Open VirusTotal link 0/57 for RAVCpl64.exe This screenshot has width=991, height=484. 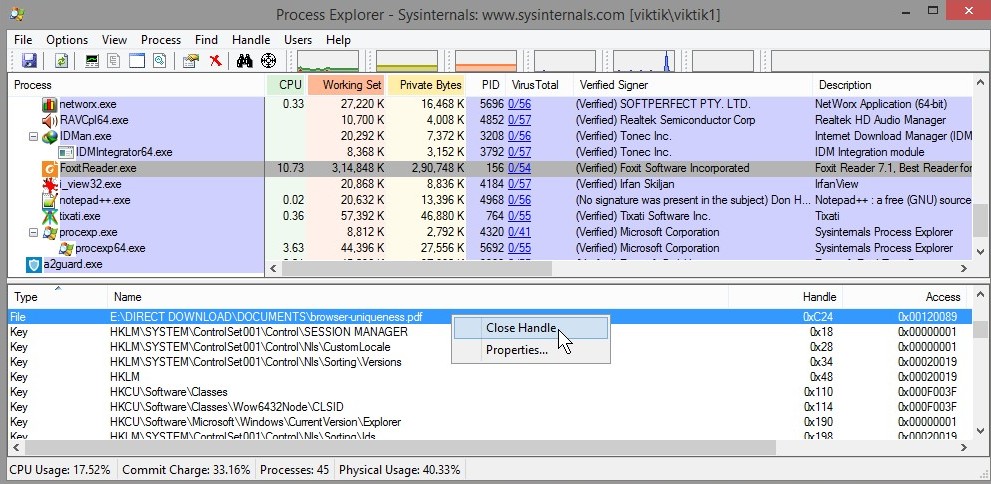[x=520, y=120]
